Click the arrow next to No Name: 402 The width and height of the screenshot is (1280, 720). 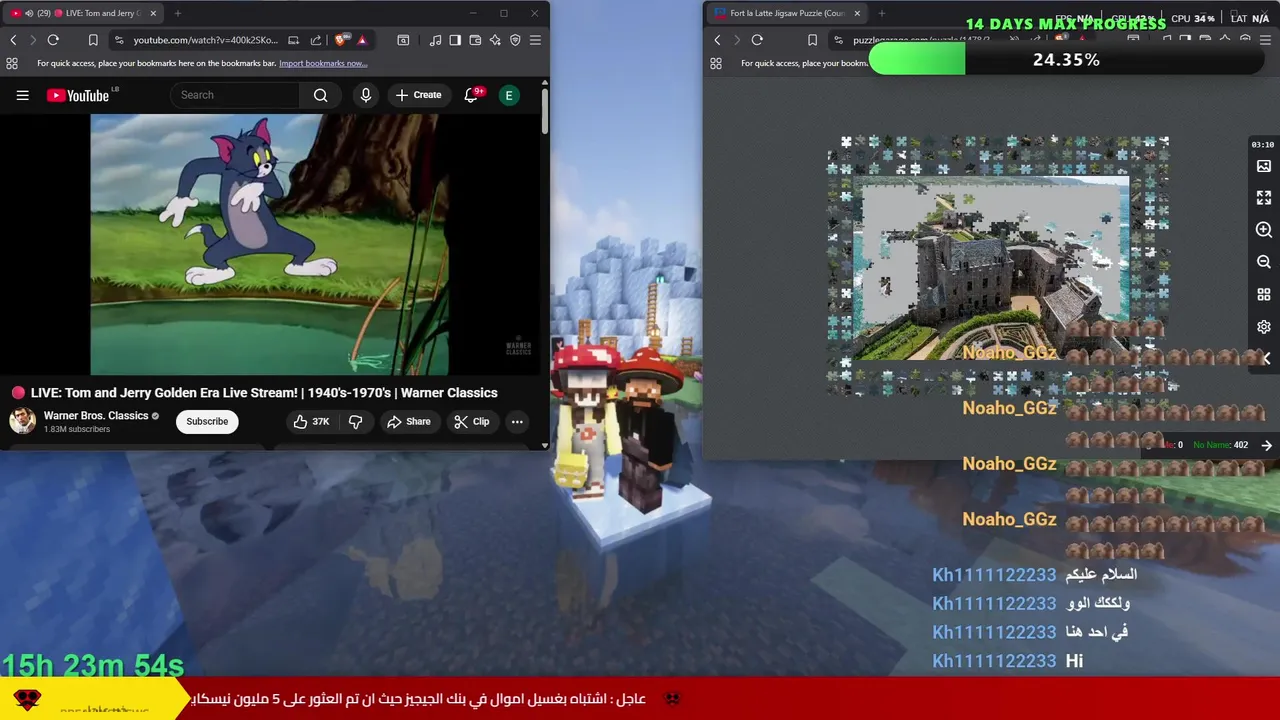pyautogui.click(x=1267, y=445)
